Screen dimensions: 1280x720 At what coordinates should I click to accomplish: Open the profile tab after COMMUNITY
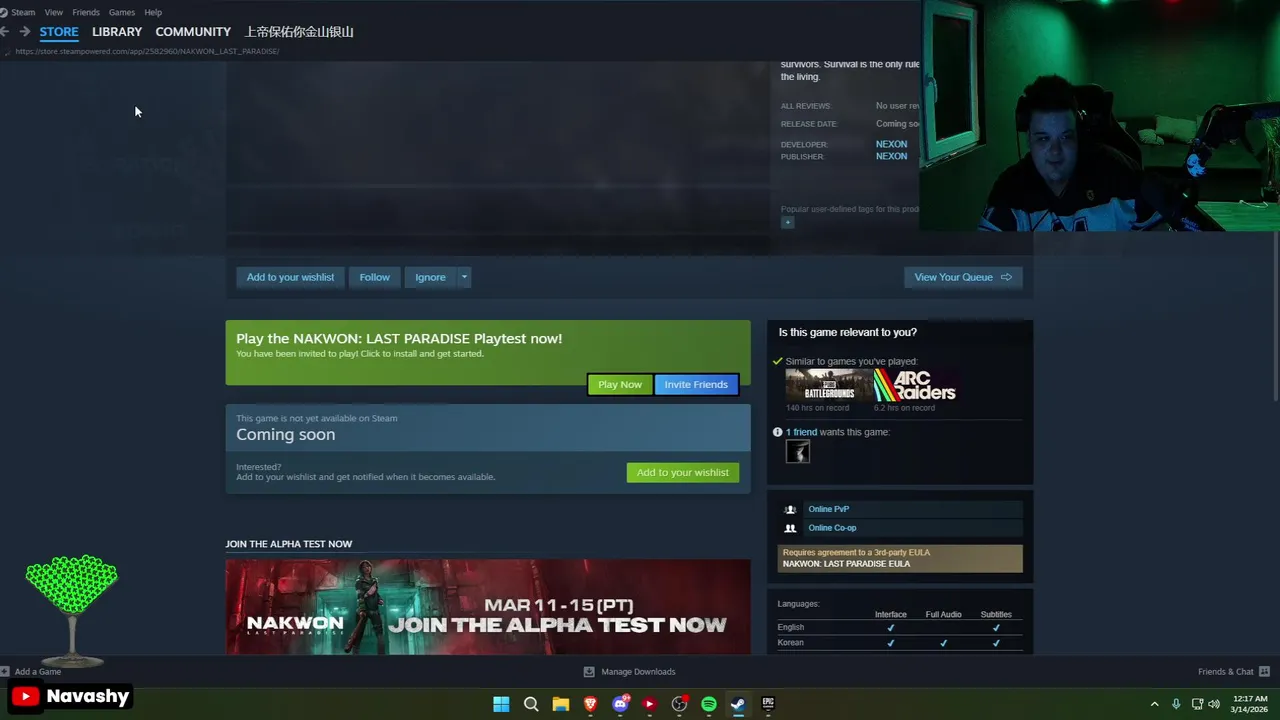299,32
